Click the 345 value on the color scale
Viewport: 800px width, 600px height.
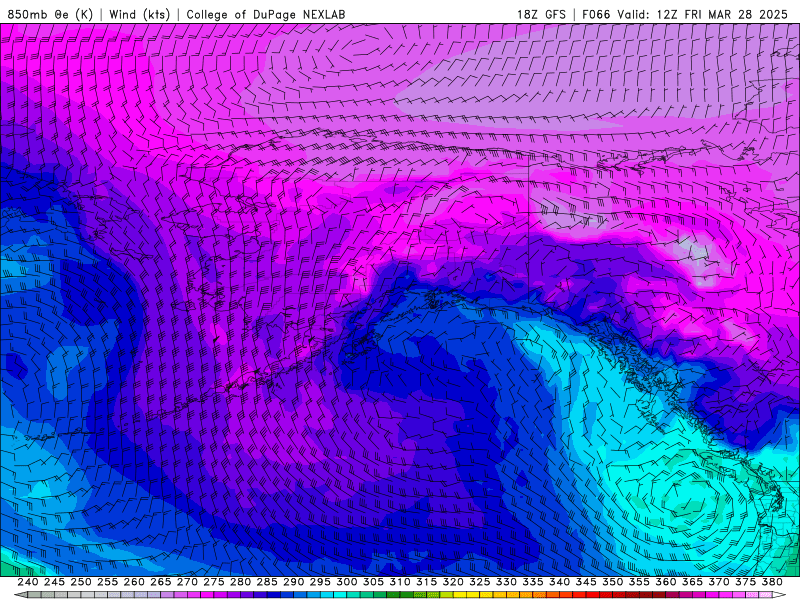tap(586, 582)
